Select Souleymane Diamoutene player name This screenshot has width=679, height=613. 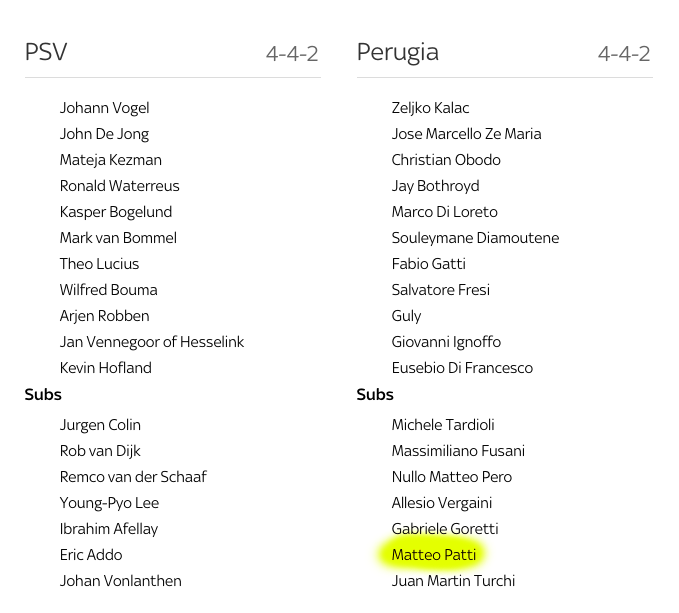coord(475,238)
